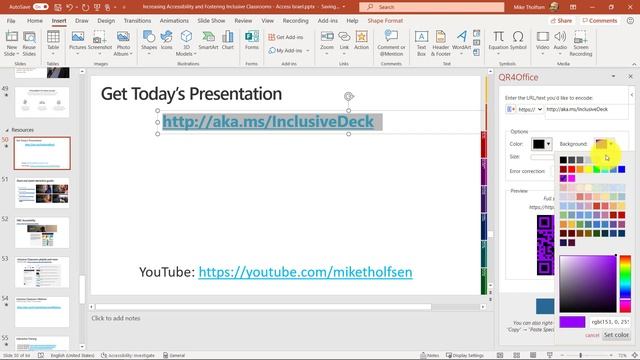
Task: Click the Undo icon in the title bar
Action: [69, 7]
